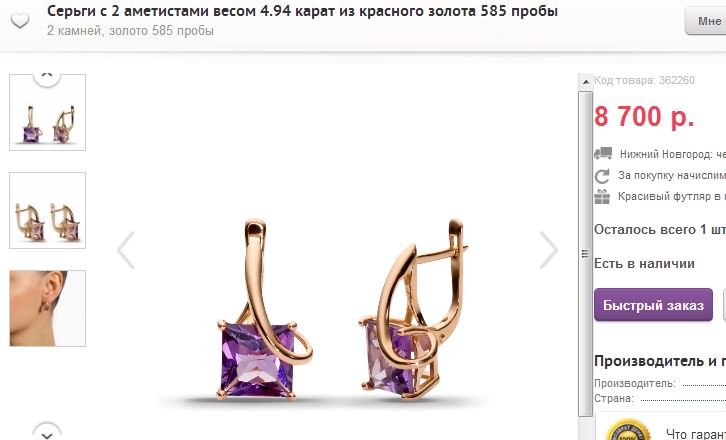Show next product photo with right arrow

click(x=549, y=250)
